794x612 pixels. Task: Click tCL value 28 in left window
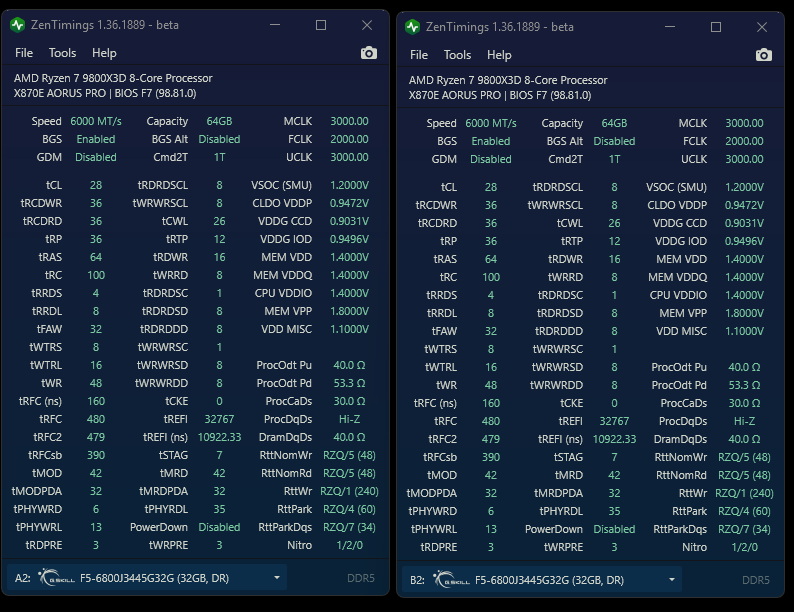coord(96,185)
